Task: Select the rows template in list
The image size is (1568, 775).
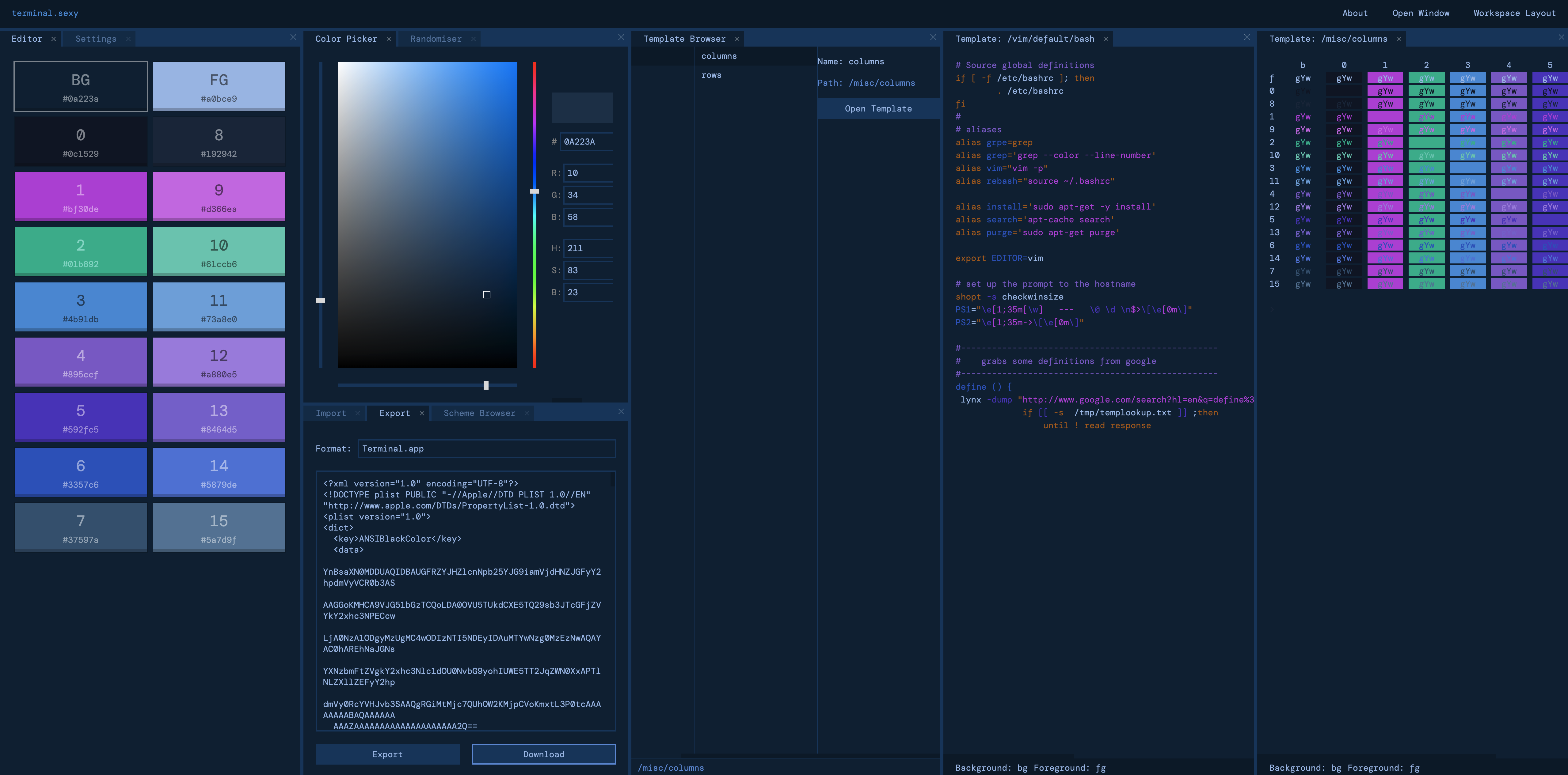Action: coord(711,75)
